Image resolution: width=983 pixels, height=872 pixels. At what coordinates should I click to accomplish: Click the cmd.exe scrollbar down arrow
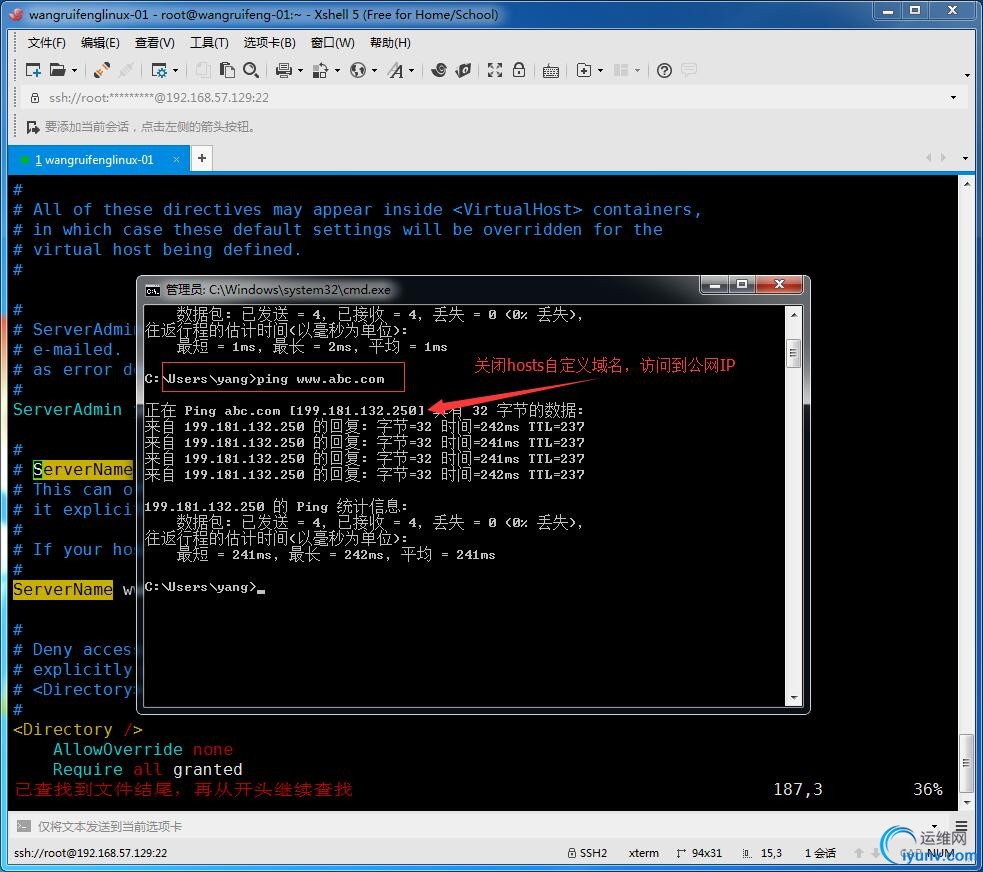(794, 698)
